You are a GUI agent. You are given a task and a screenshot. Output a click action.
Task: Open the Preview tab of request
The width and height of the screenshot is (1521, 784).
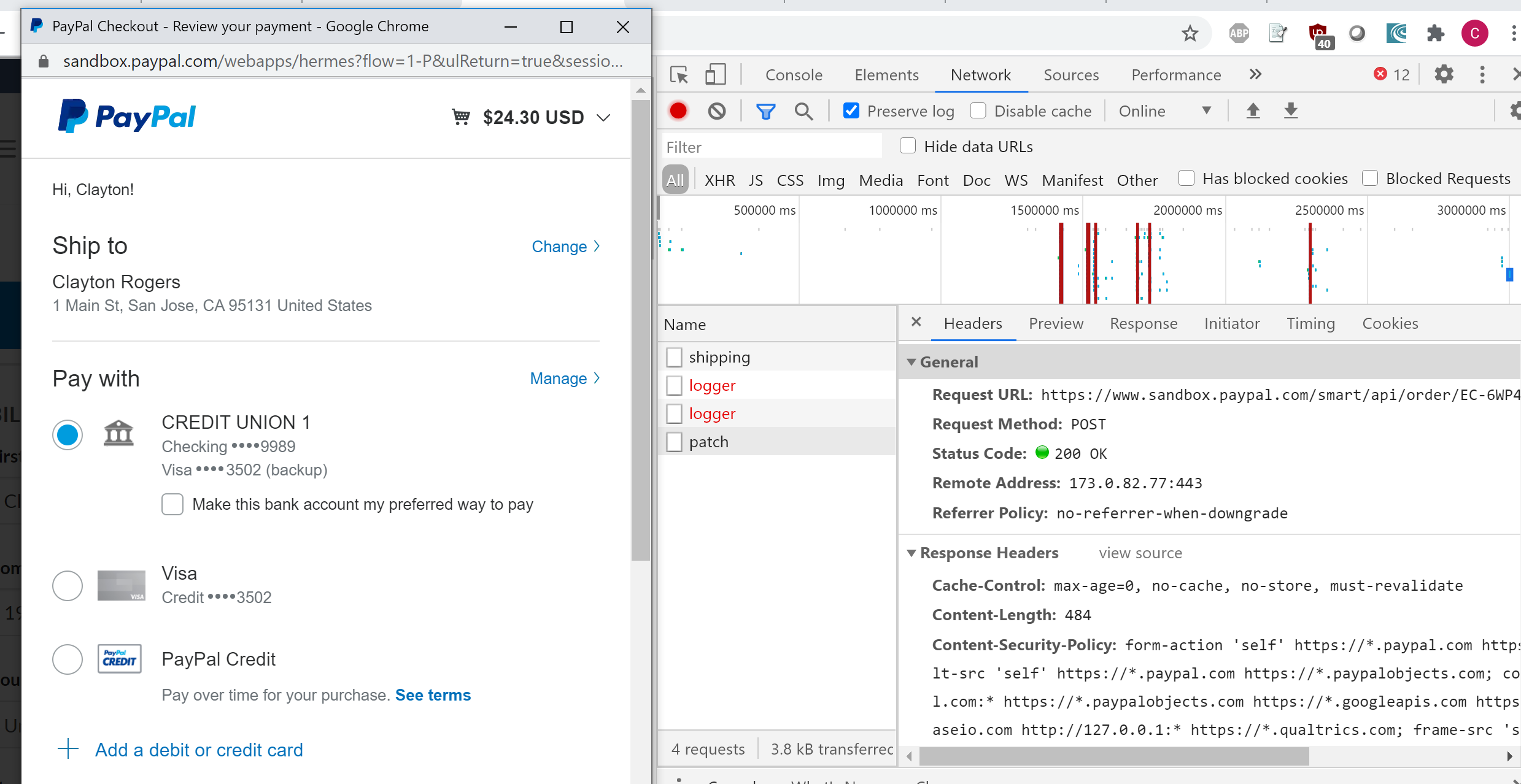point(1056,323)
